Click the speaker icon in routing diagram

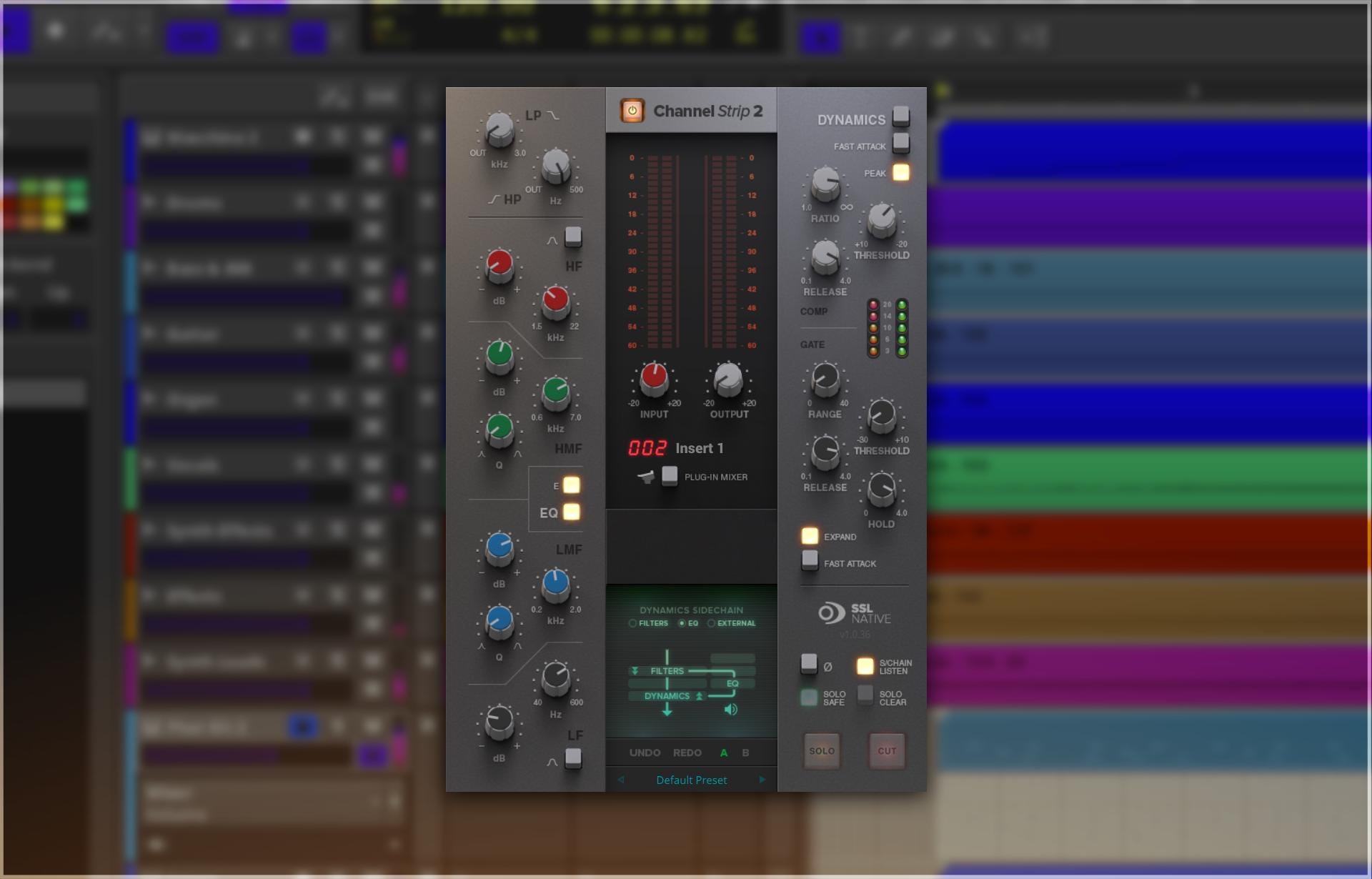click(730, 710)
